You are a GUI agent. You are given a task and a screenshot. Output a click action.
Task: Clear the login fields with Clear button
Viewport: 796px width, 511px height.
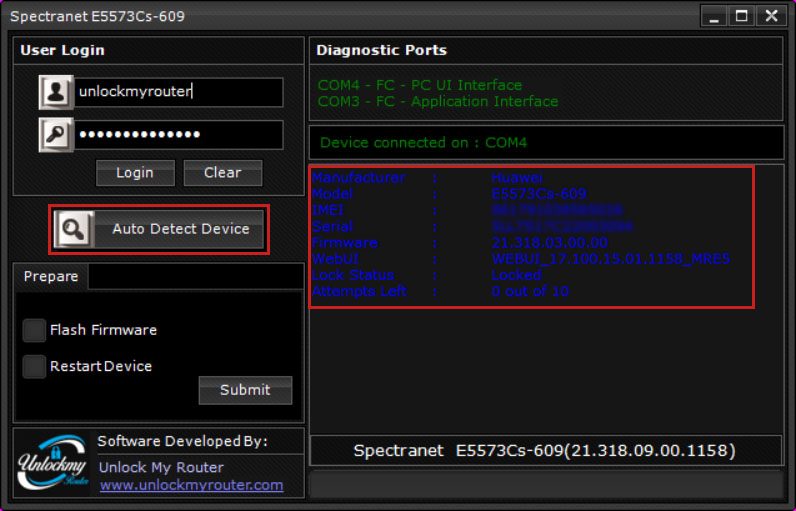(223, 173)
